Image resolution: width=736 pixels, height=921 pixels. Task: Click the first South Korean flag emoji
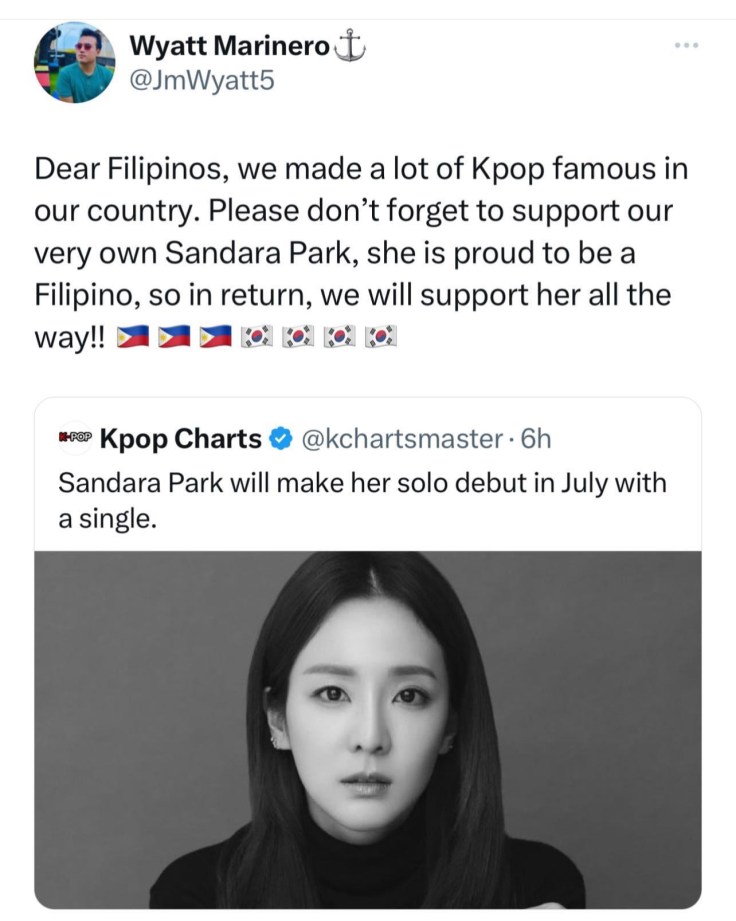click(x=256, y=338)
